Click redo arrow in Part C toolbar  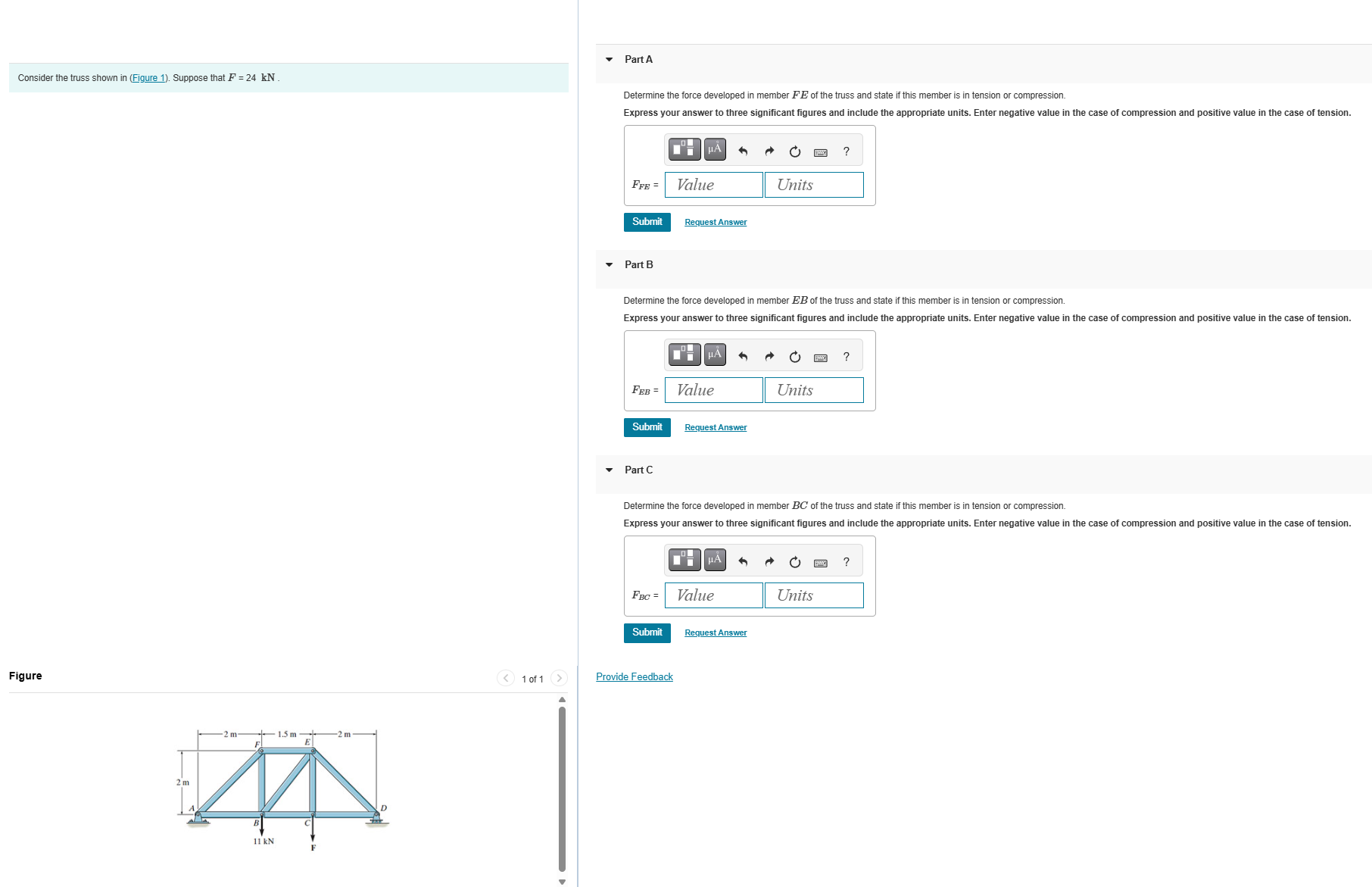(x=769, y=562)
